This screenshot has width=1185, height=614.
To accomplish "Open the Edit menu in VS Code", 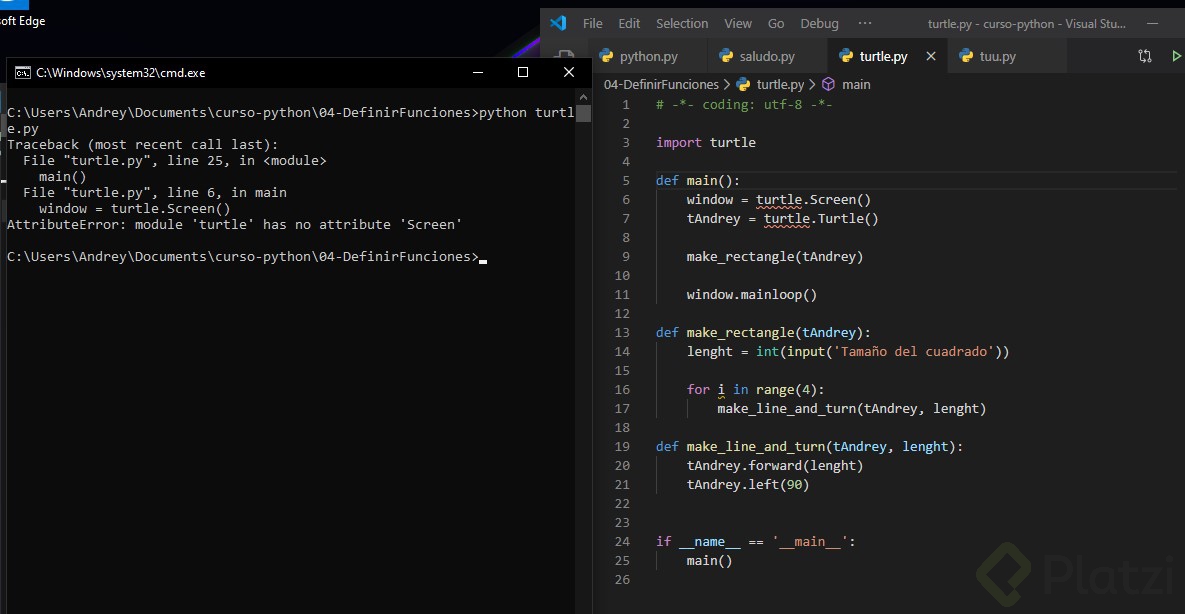I will coord(629,23).
